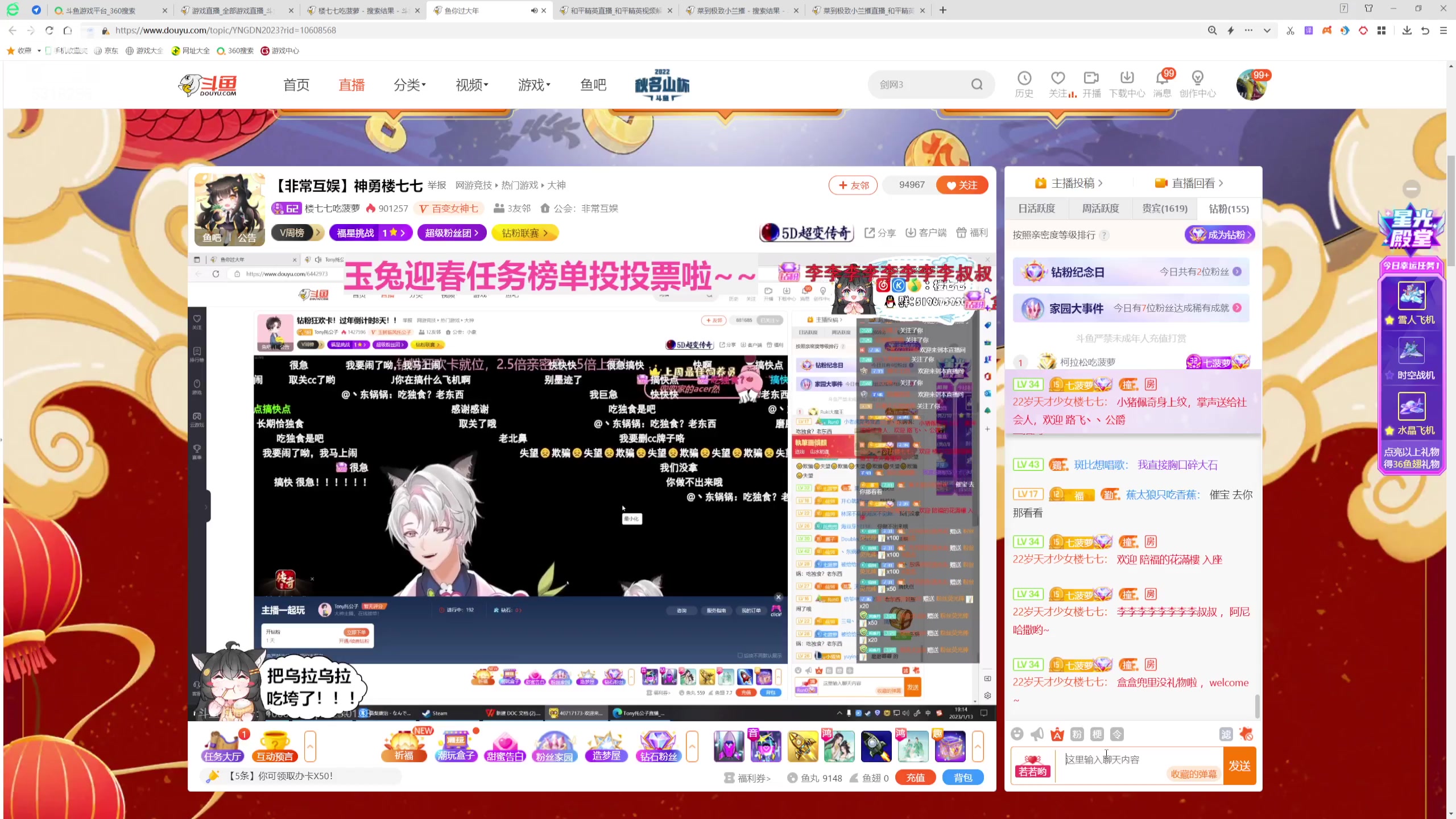Open the 任务大厅 task hall icon

(223, 746)
